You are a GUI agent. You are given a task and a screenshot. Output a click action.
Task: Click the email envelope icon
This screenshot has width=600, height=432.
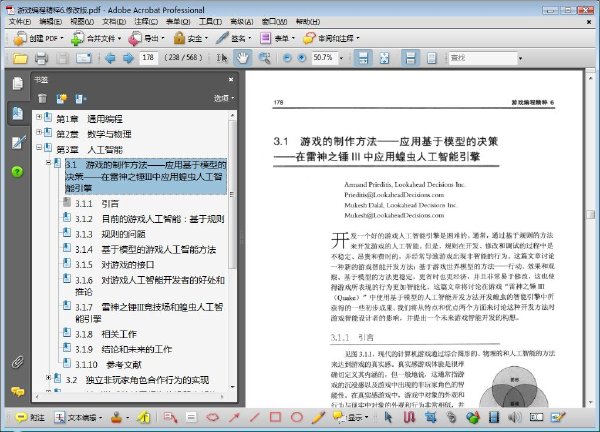click(x=83, y=58)
